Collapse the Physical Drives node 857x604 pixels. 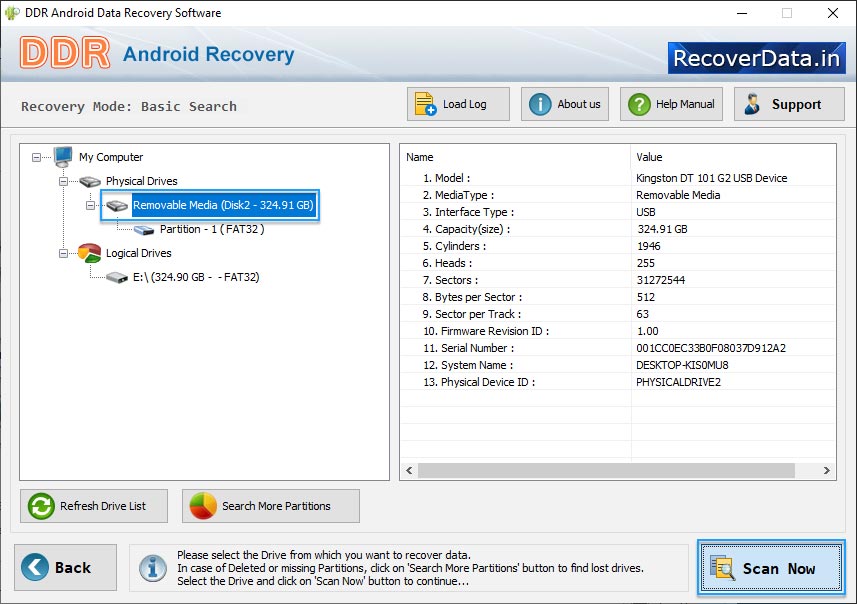point(63,181)
